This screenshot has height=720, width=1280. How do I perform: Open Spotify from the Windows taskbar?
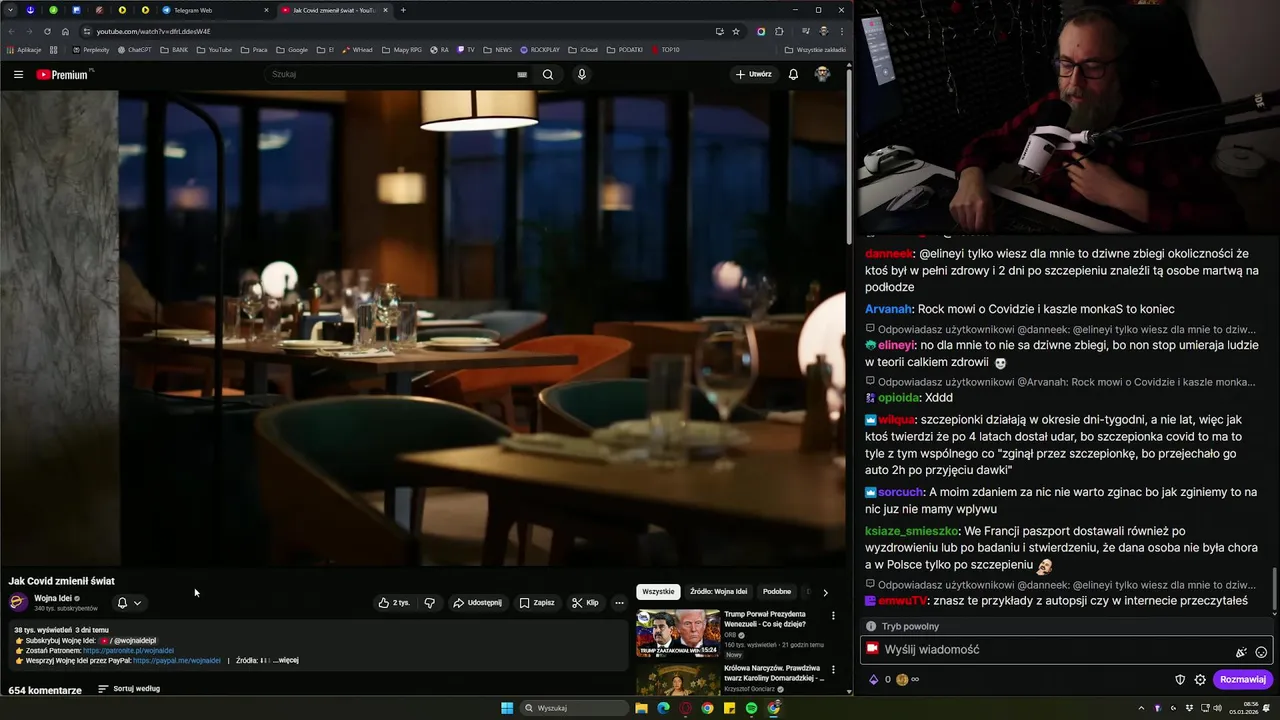coord(752,708)
